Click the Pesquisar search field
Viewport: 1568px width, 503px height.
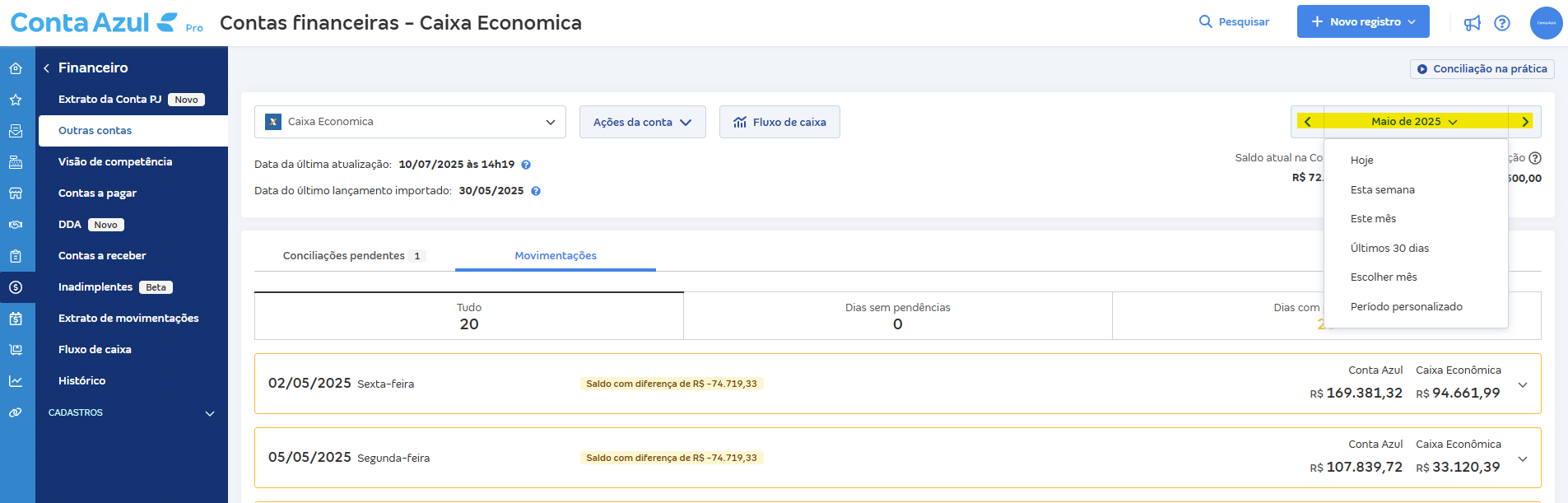[x=1234, y=22]
